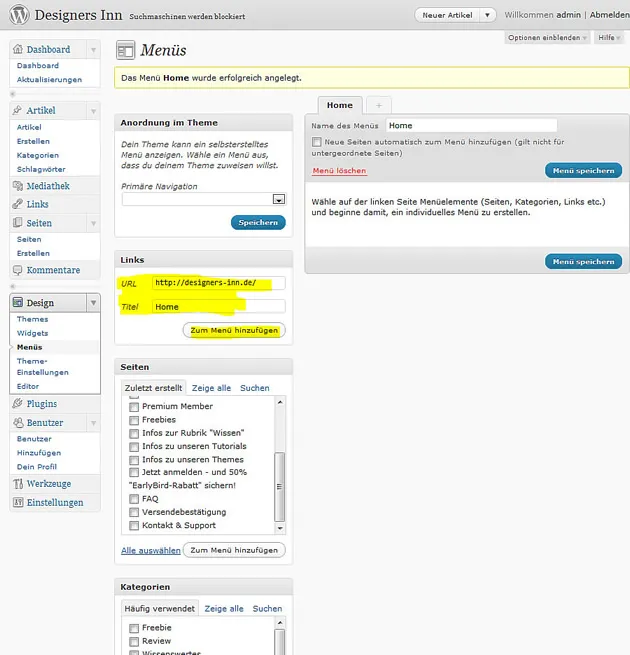Click the Plugins plug icon
The height and width of the screenshot is (655, 630).
pyautogui.click(x=18, y=404)
